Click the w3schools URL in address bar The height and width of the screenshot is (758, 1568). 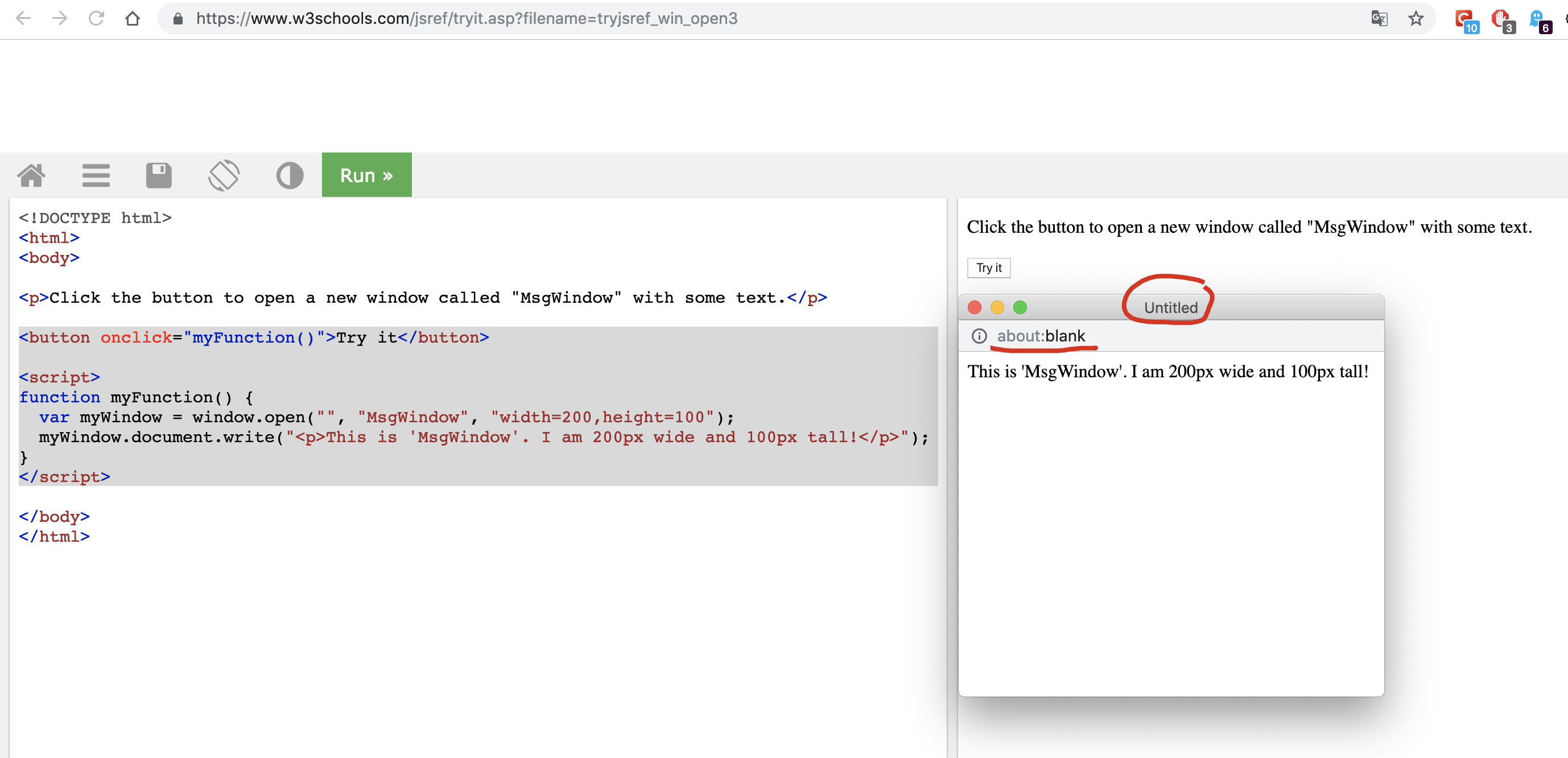click(x=467, y=18)
